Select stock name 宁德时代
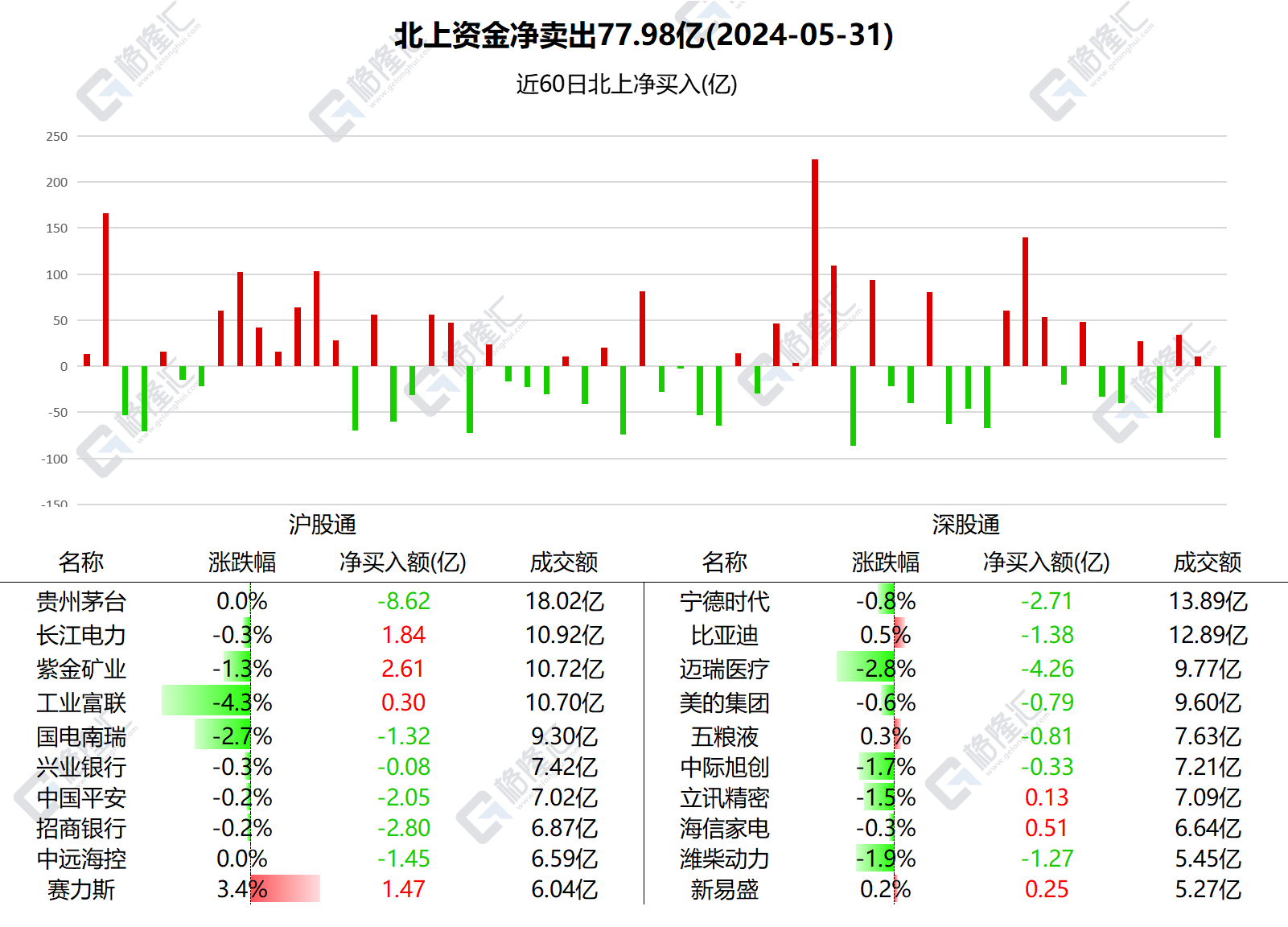 725,601
